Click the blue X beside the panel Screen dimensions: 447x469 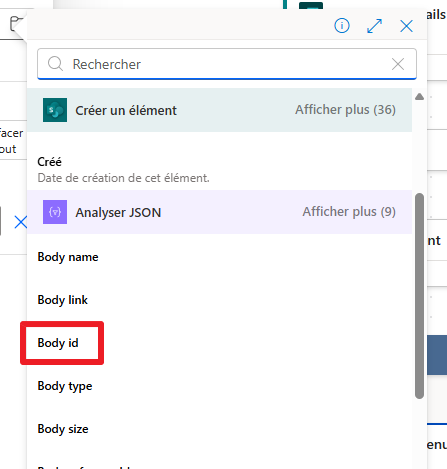[21, 222]
